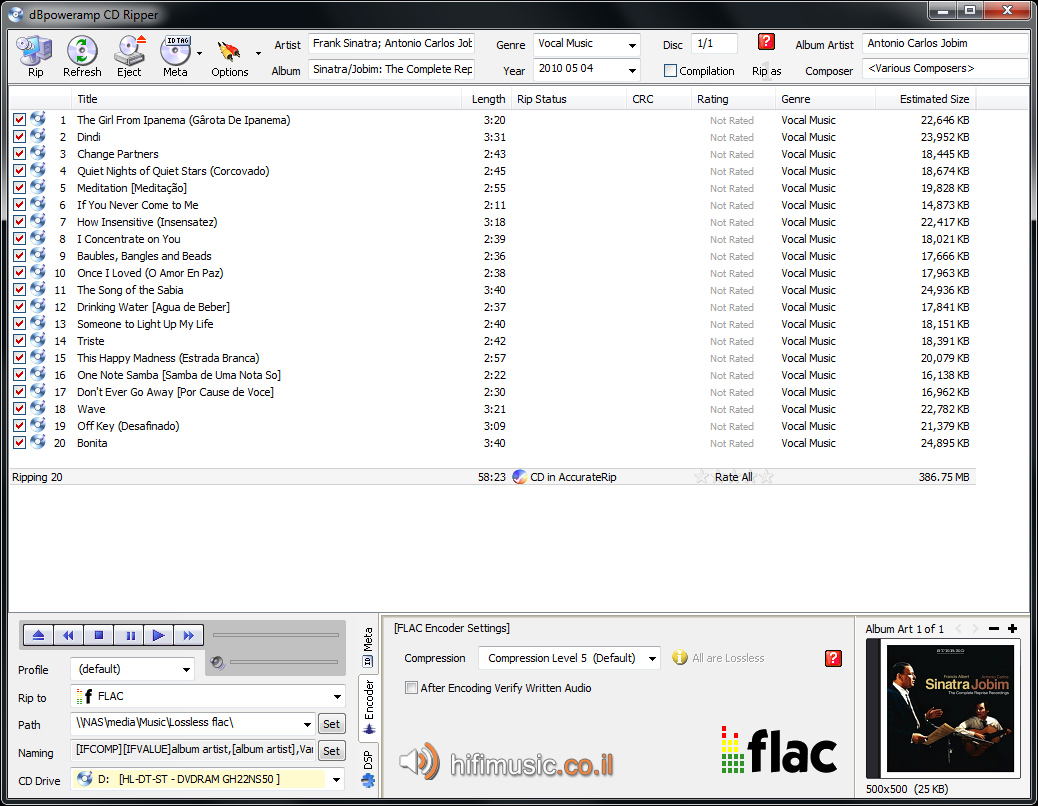Open the CD Drive dropdown

[x=336, y=779]
